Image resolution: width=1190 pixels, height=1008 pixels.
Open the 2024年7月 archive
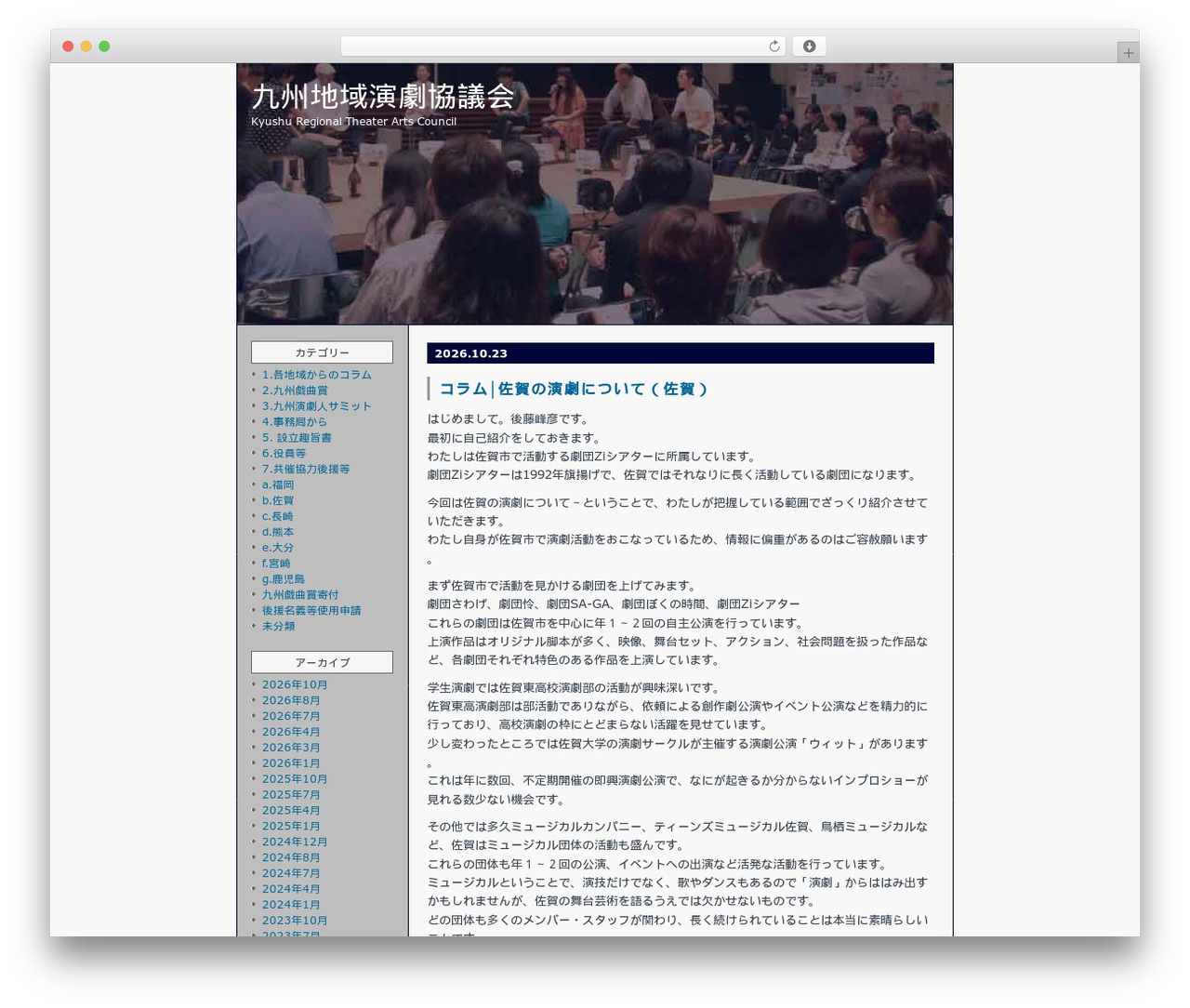(291, 874)
